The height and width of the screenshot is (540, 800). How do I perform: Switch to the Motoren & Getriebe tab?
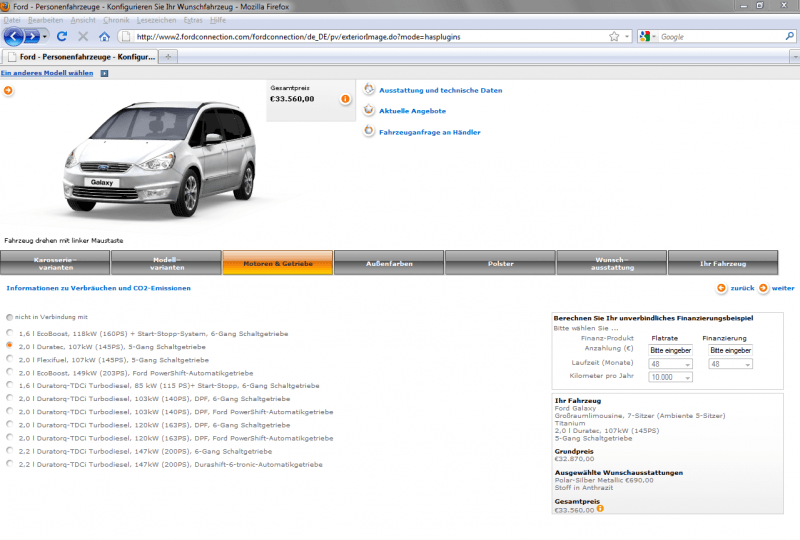(x=278, y=263)
